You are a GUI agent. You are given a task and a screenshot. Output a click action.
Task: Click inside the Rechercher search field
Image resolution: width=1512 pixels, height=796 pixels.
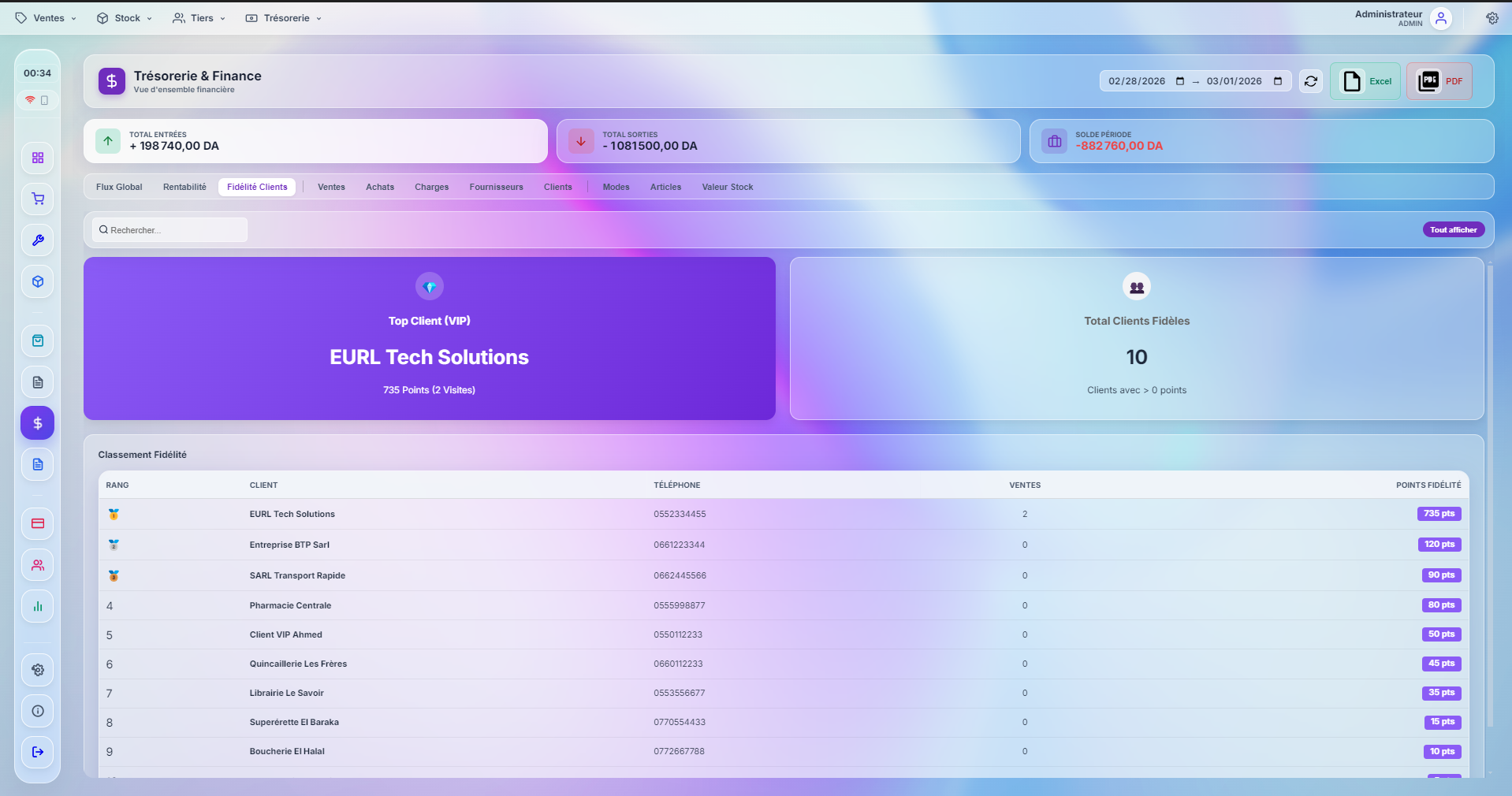click(169, 229)
